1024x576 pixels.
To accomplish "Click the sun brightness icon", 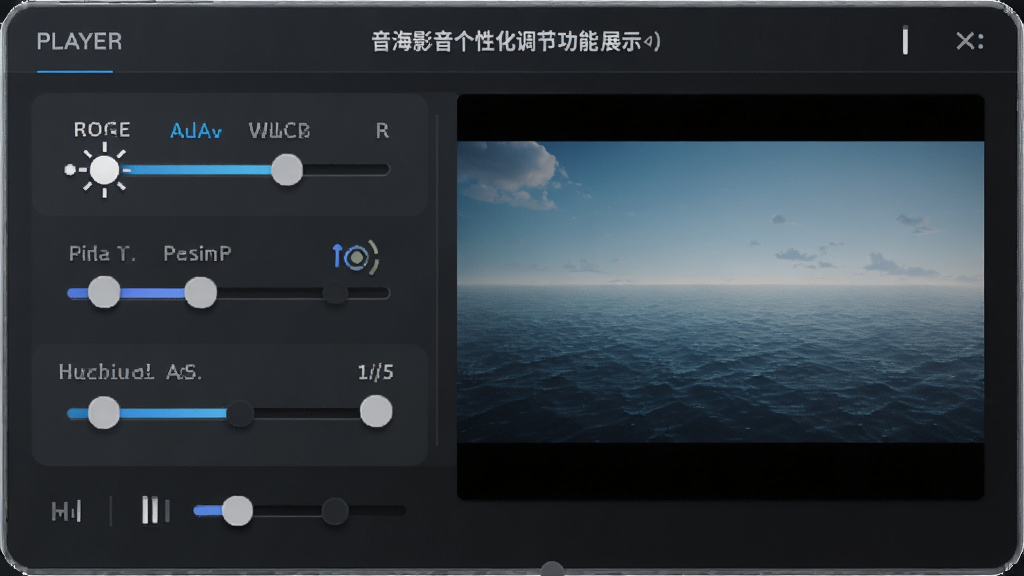I will coord(104,170).
